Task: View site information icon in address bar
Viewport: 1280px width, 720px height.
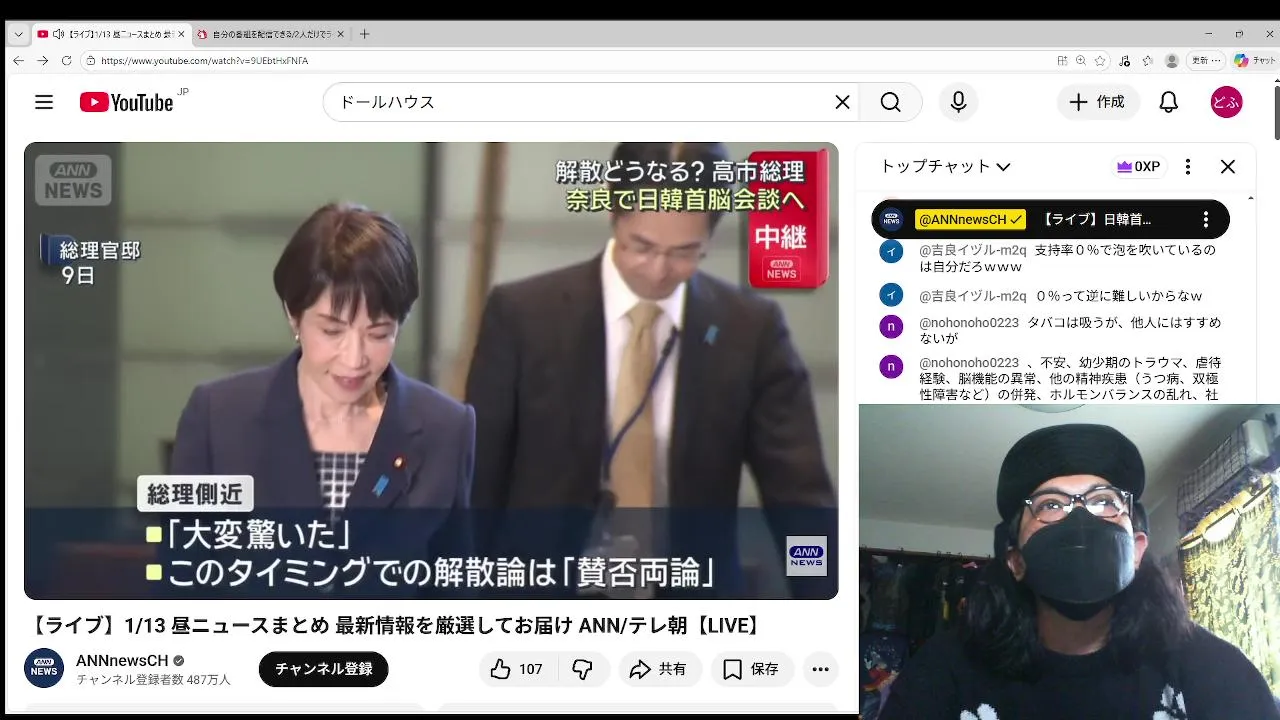Action: pyautogui.click(x=91, y=60)
